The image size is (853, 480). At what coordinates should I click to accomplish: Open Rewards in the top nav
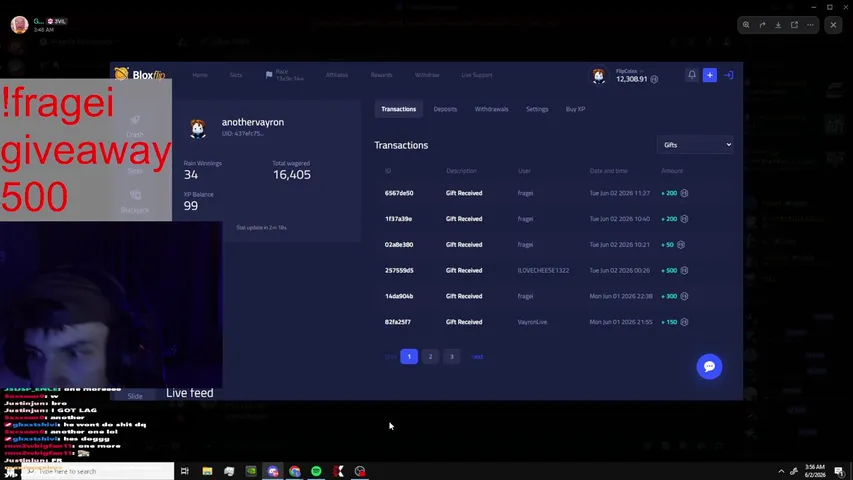click(381, 75)
